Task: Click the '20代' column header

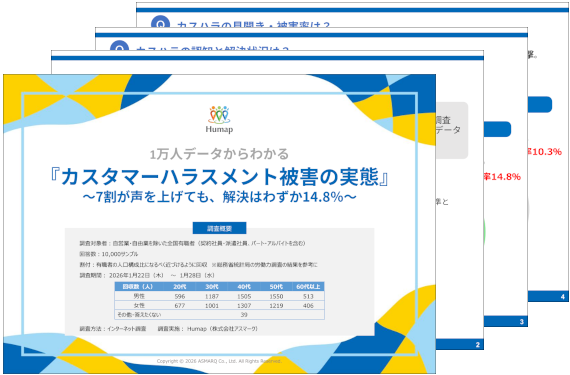Action: (180, 287)
